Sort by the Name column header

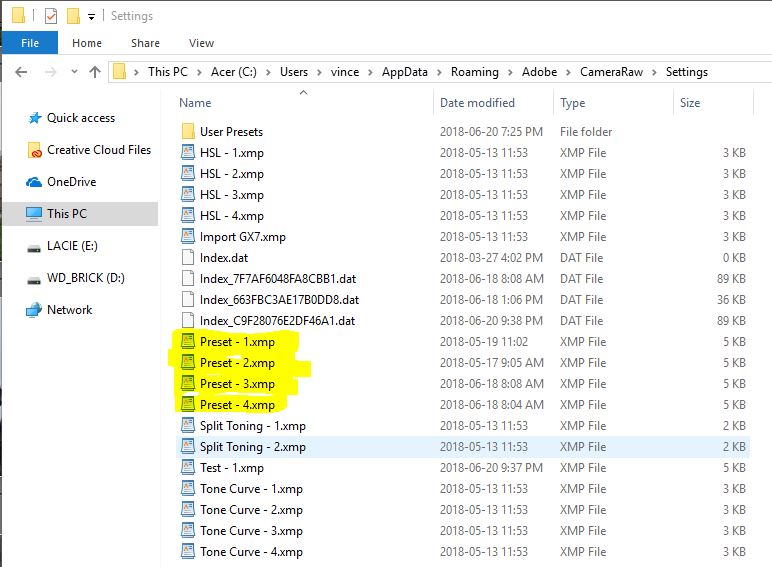coord(195,103)
